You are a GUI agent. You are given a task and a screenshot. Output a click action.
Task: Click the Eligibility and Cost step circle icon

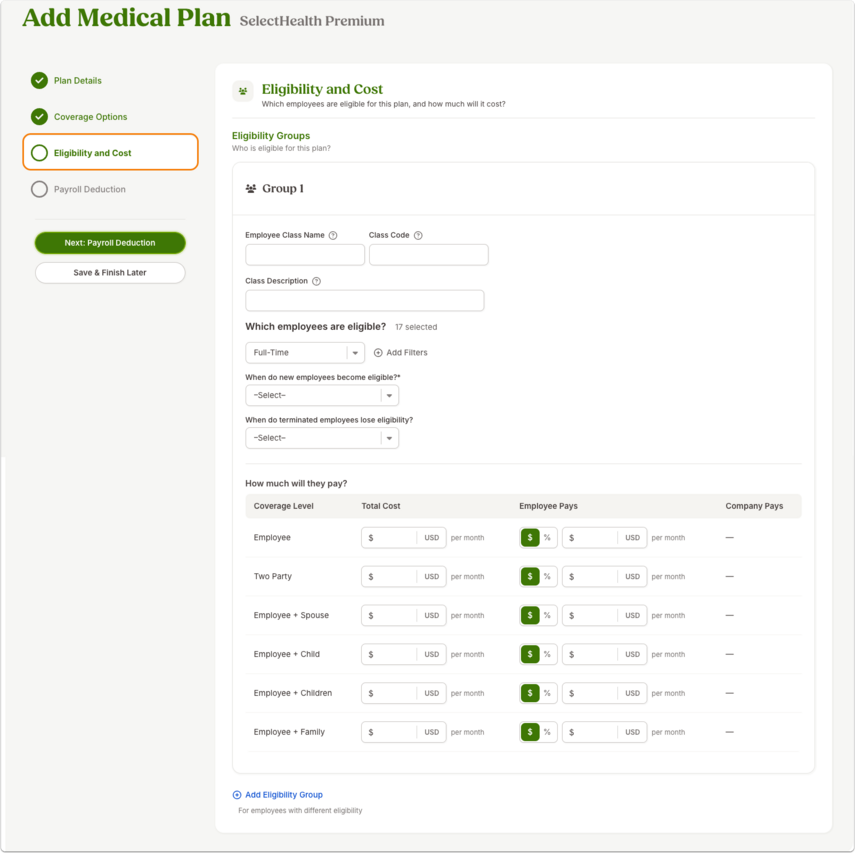(39, 153)
